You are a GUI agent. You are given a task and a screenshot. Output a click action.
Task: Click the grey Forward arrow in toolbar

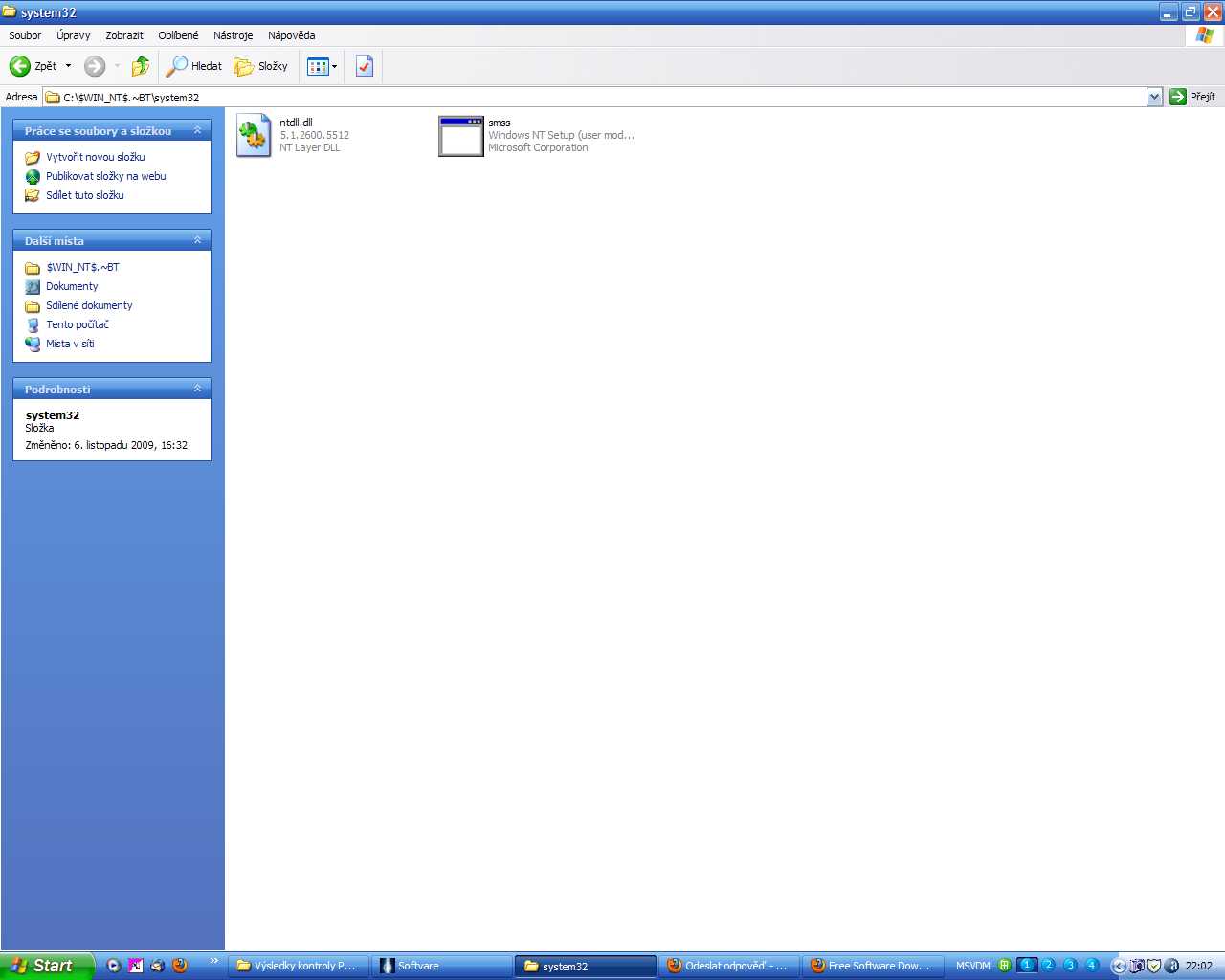click(x=95, y=66)
